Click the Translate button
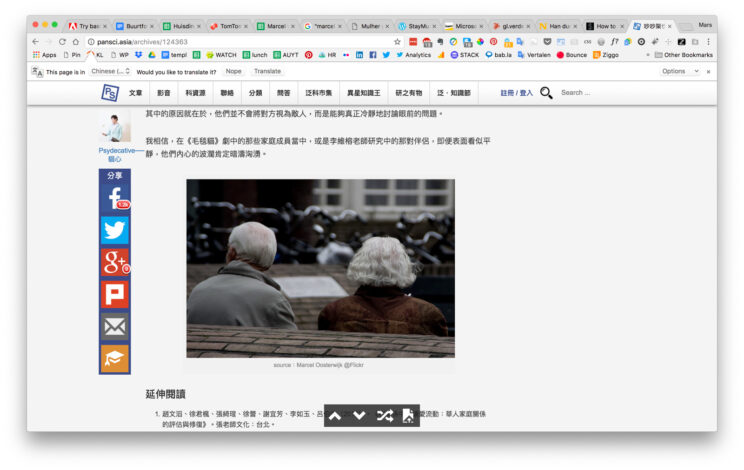 pyautogui.click(x=267, y=71)
